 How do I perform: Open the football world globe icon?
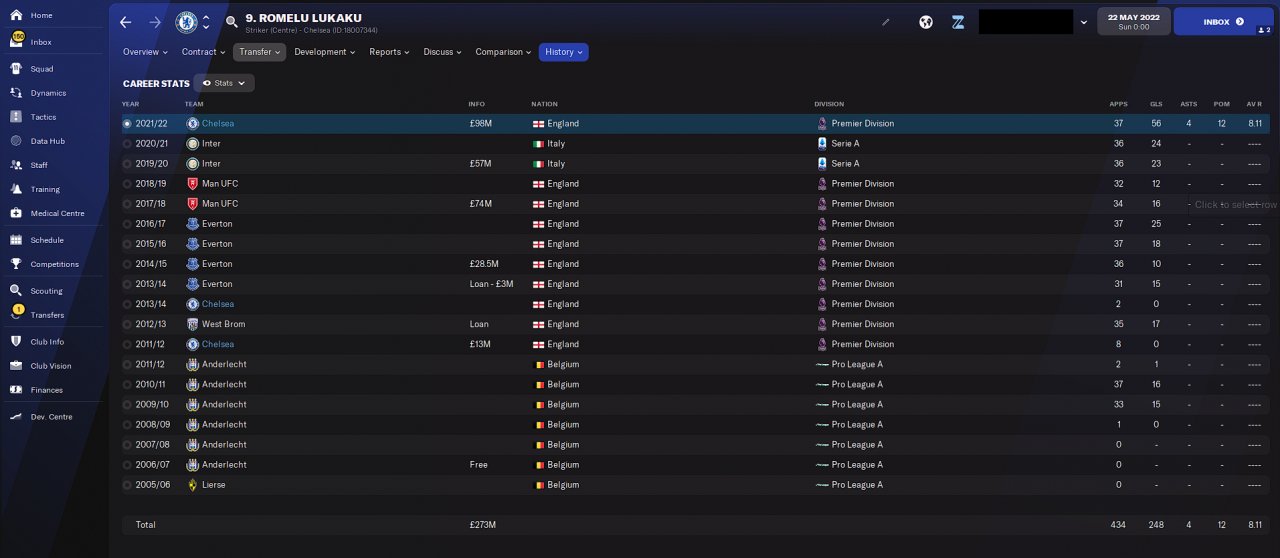[x=926, y=22]
